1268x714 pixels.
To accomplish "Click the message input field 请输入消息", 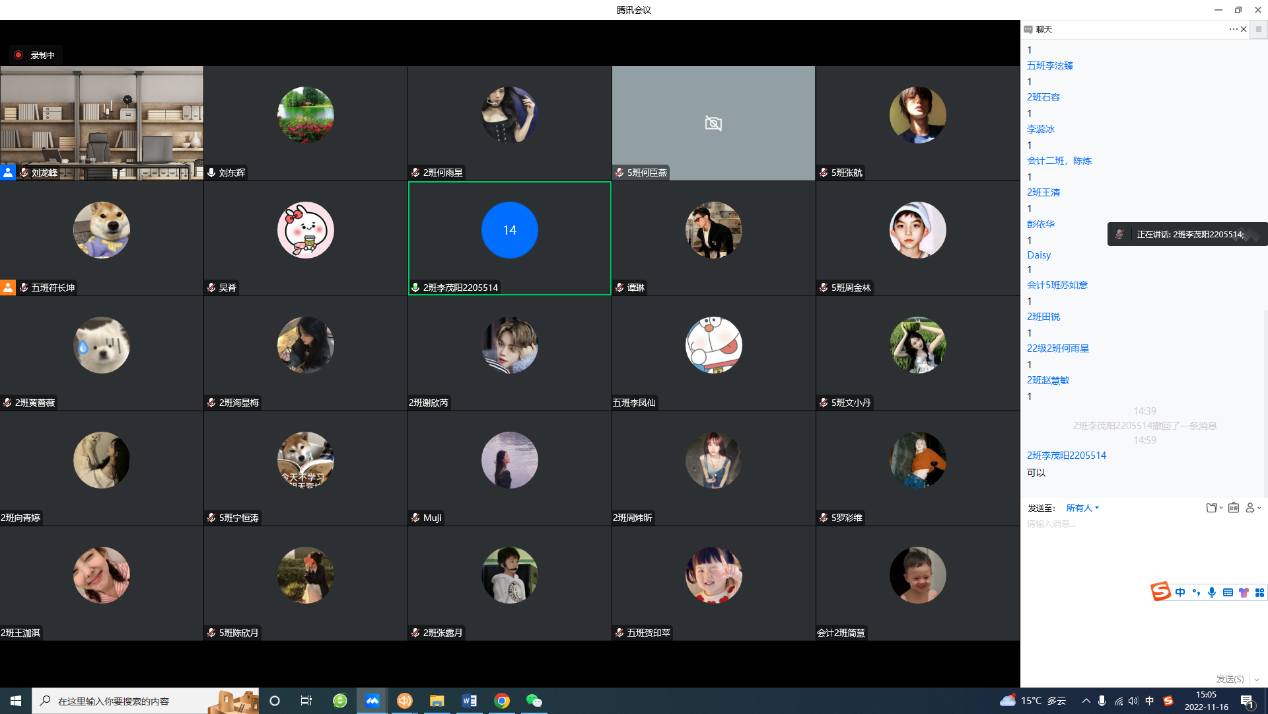I will click(1143, 595).
